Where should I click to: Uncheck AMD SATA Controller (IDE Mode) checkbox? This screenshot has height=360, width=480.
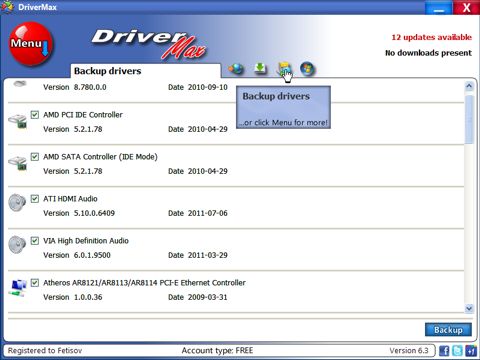(x=35, y=157)
